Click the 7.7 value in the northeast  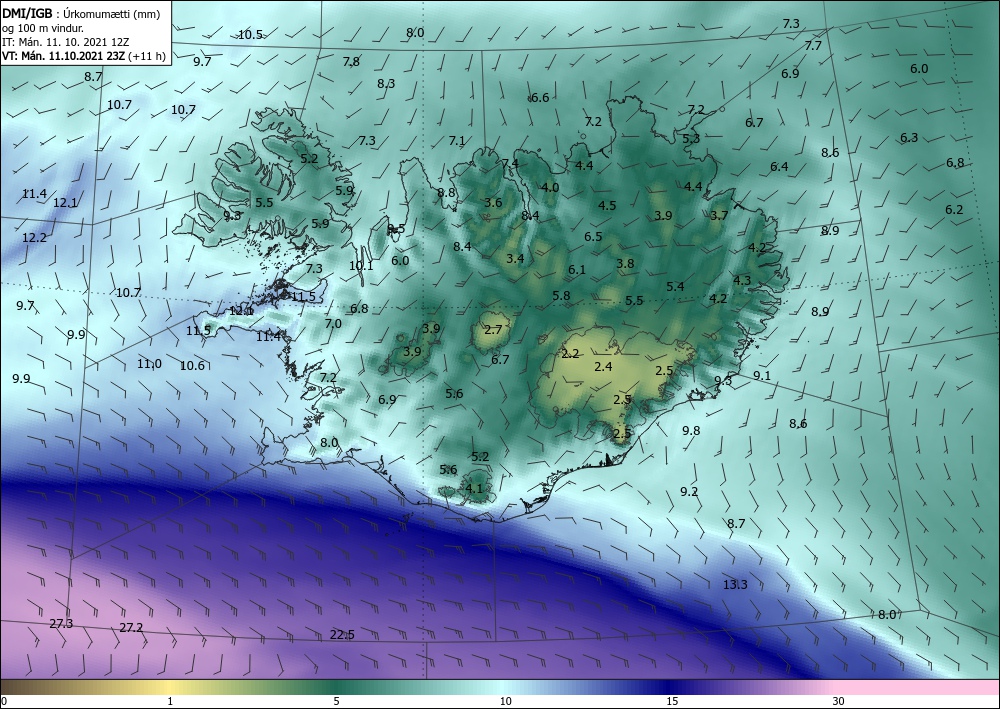point(813,46)
